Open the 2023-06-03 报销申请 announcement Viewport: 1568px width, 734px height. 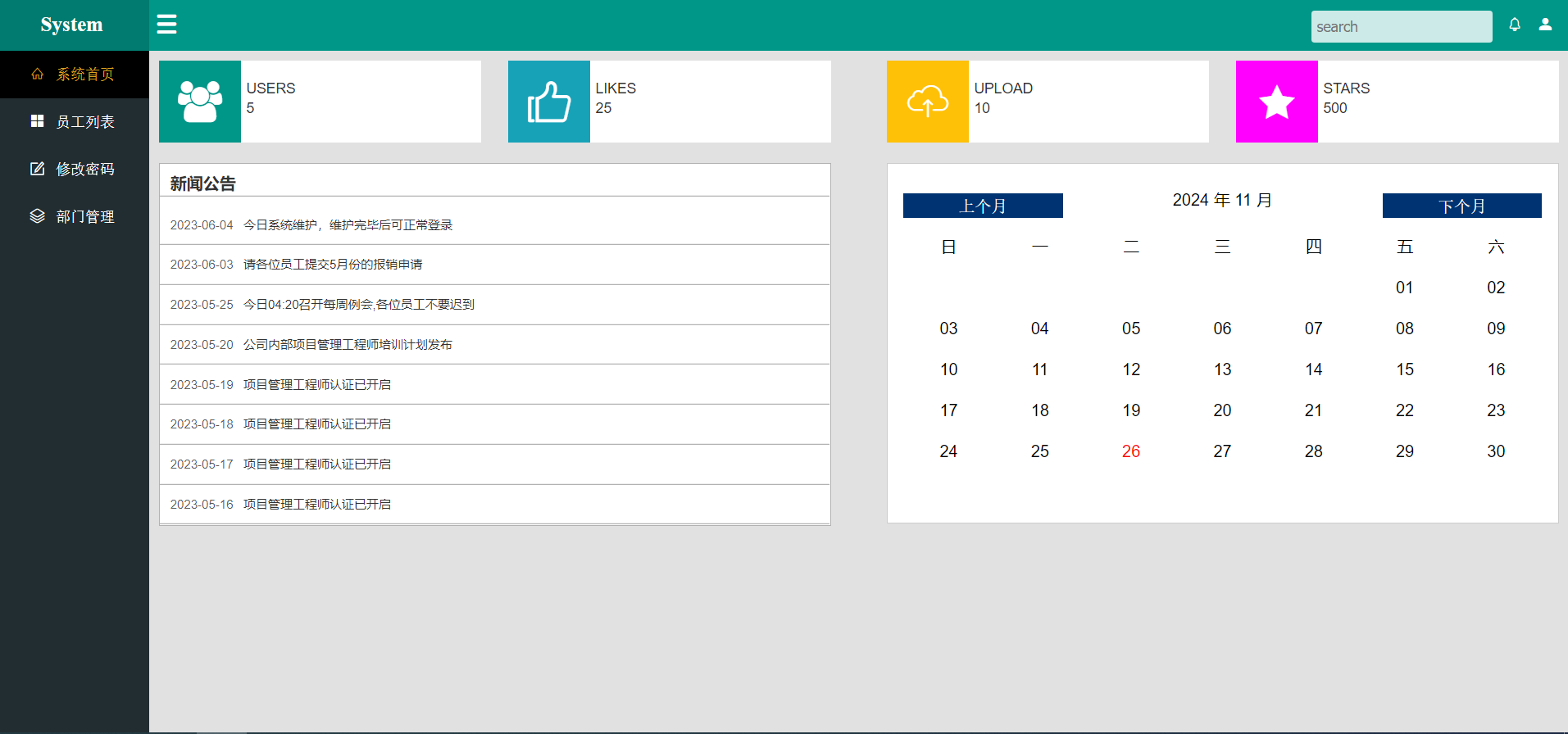tap(333, 265)
